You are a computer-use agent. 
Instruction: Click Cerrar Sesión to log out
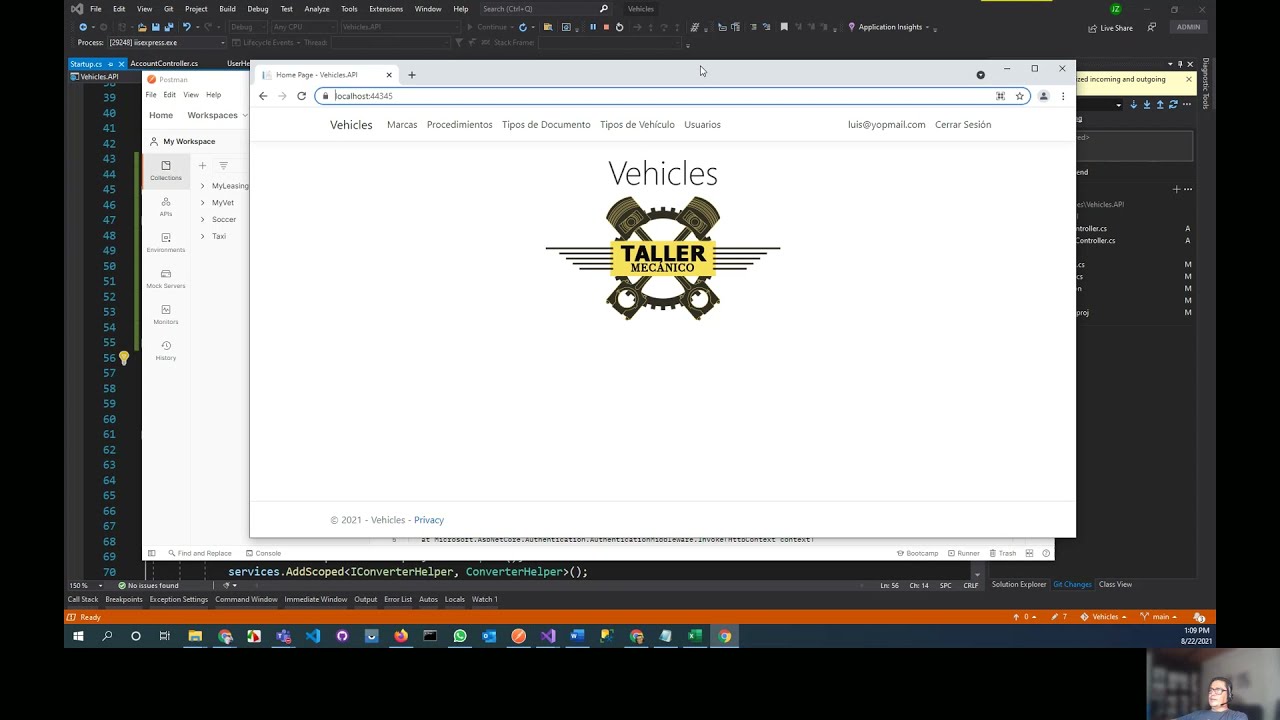click(x=963, y=125)
